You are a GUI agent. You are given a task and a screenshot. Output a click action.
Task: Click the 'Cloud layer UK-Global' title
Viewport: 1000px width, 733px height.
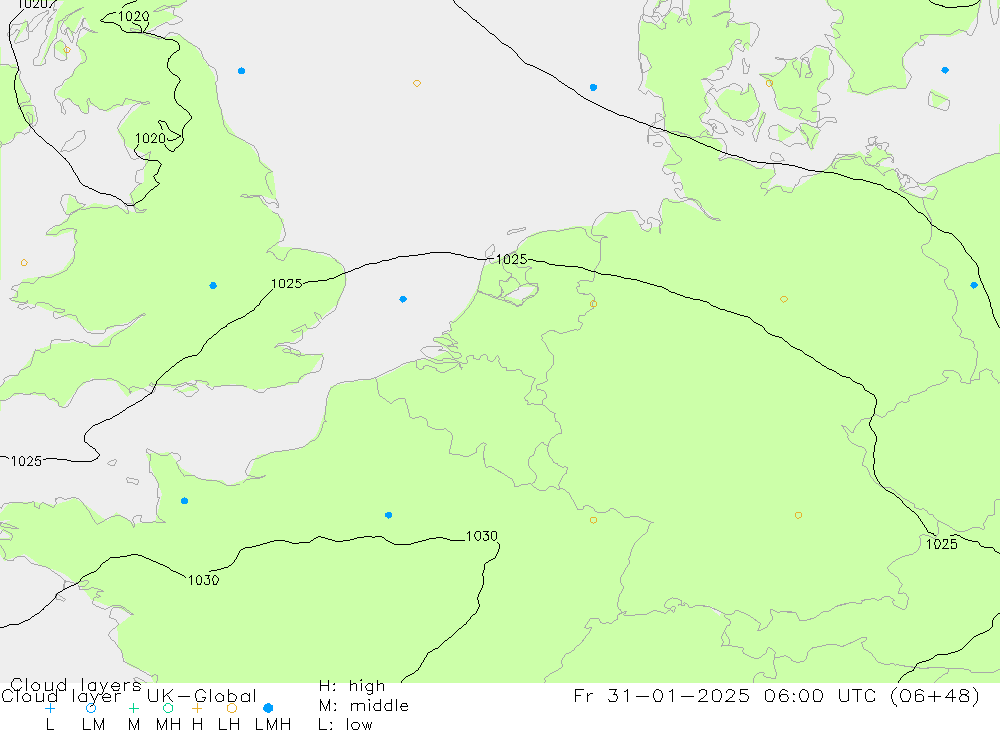129,696
